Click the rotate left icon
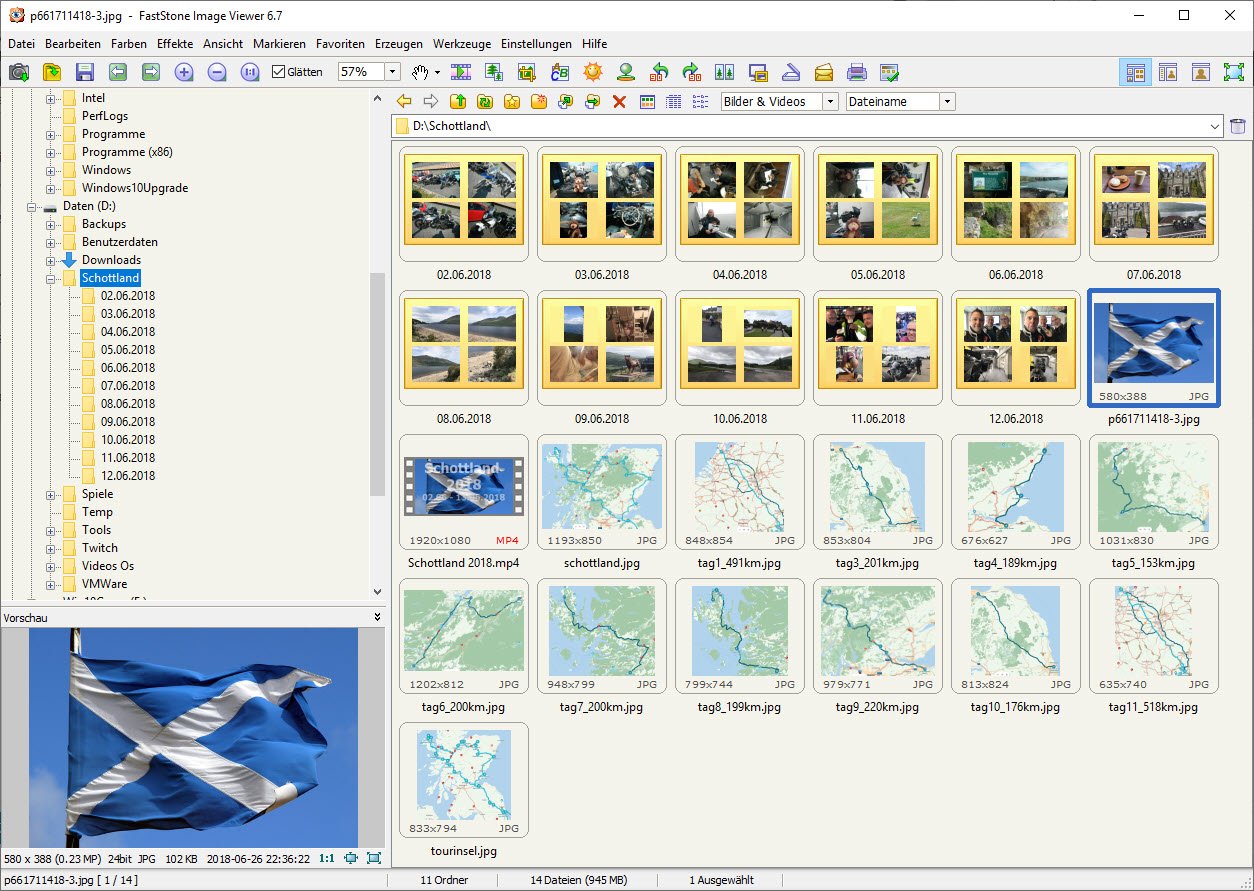The width and height of the screenshot is (1254, 891). pos(659,72)
